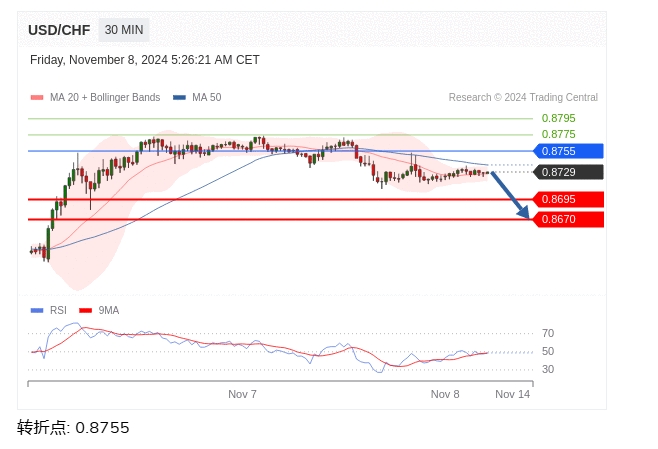Viewport: 658px width, 449px height.
Task: Click the Nov 7 date axis label
Action: (243, 394)
